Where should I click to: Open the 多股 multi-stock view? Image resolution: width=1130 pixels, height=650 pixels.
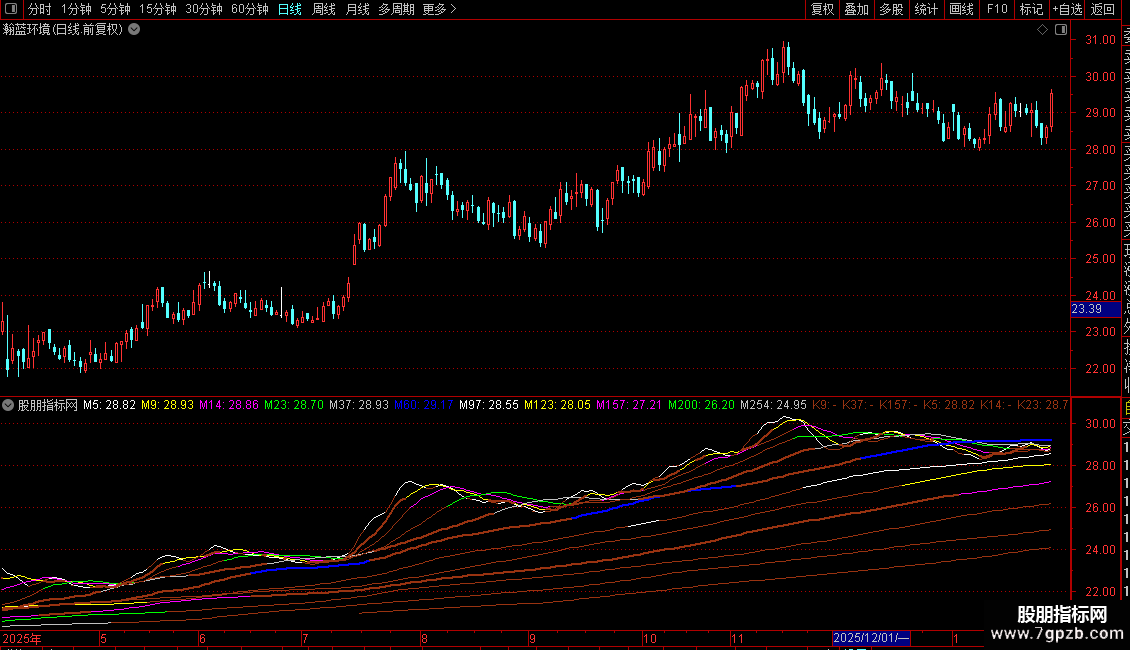[891, 9]
